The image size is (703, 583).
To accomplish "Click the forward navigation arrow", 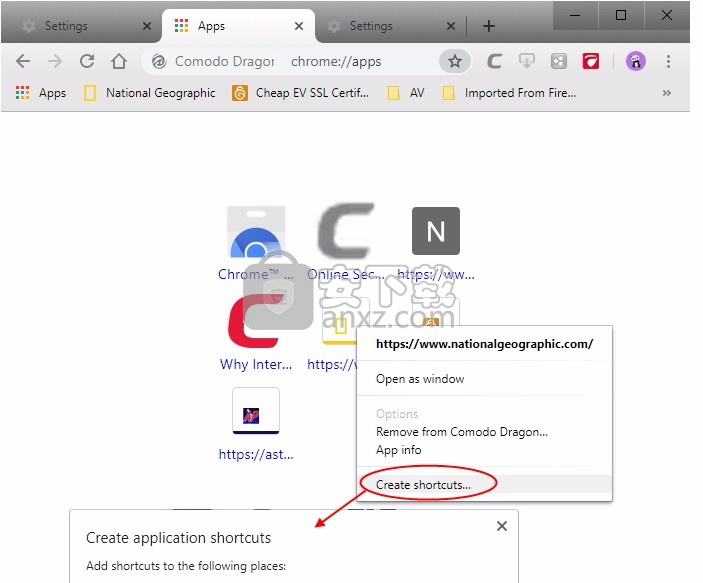I will click(x=55, y=61).
